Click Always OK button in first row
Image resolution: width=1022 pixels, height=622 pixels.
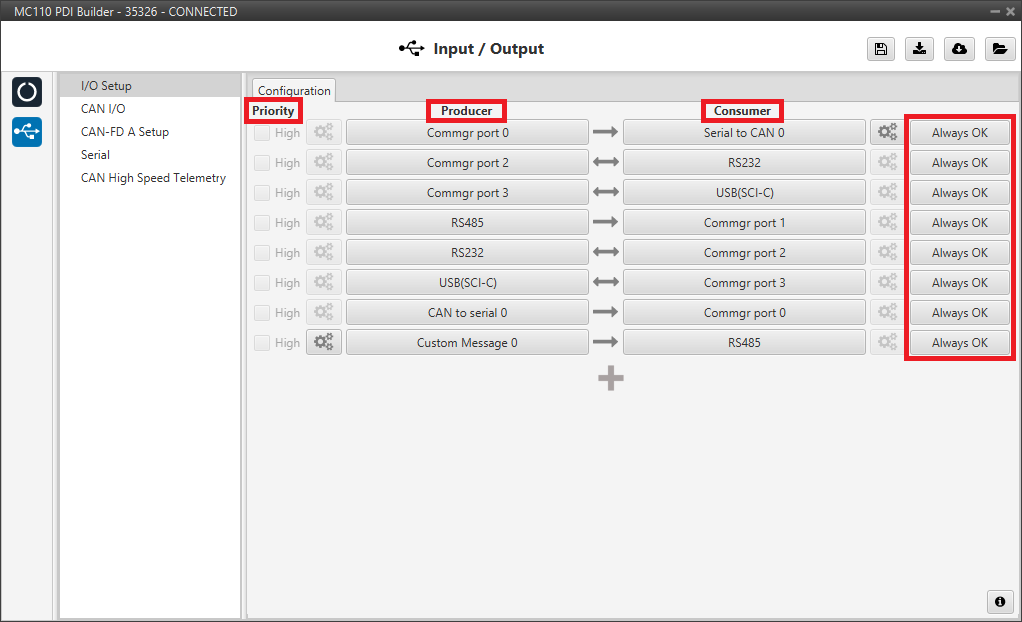[959, 132]
